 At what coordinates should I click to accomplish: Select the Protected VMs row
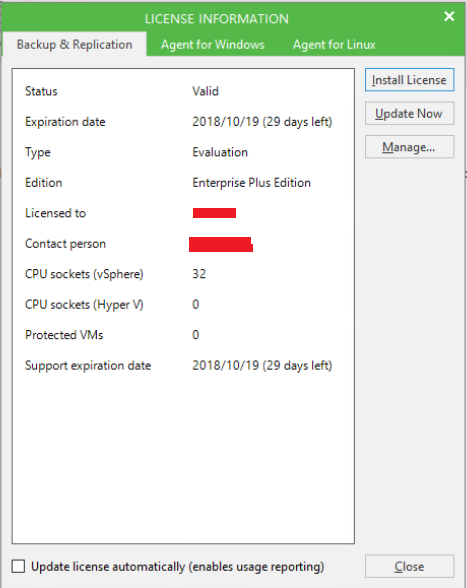(x=183, y=335)
